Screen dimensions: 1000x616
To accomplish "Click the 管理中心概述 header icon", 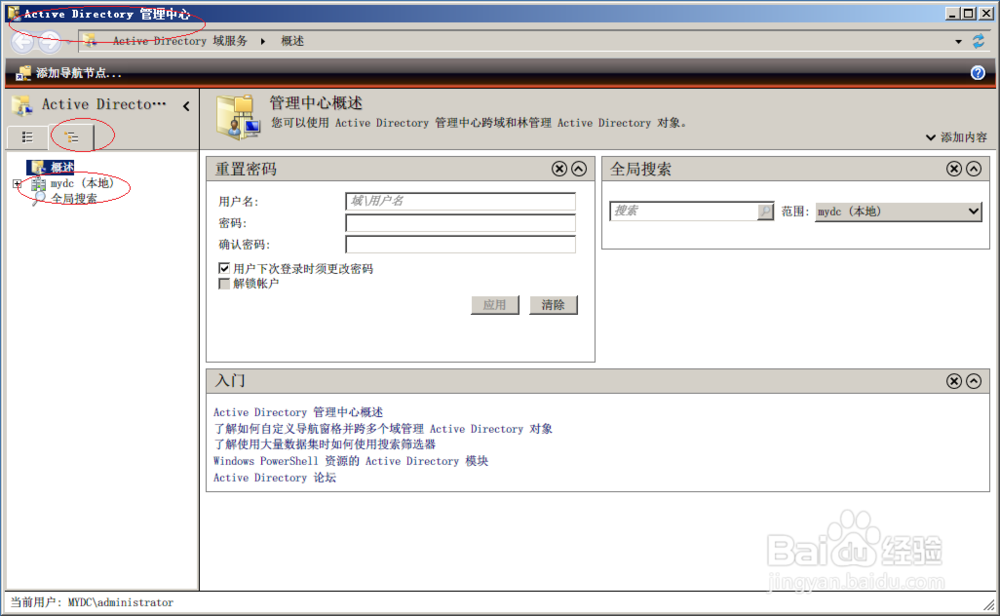I will (238, 117).
